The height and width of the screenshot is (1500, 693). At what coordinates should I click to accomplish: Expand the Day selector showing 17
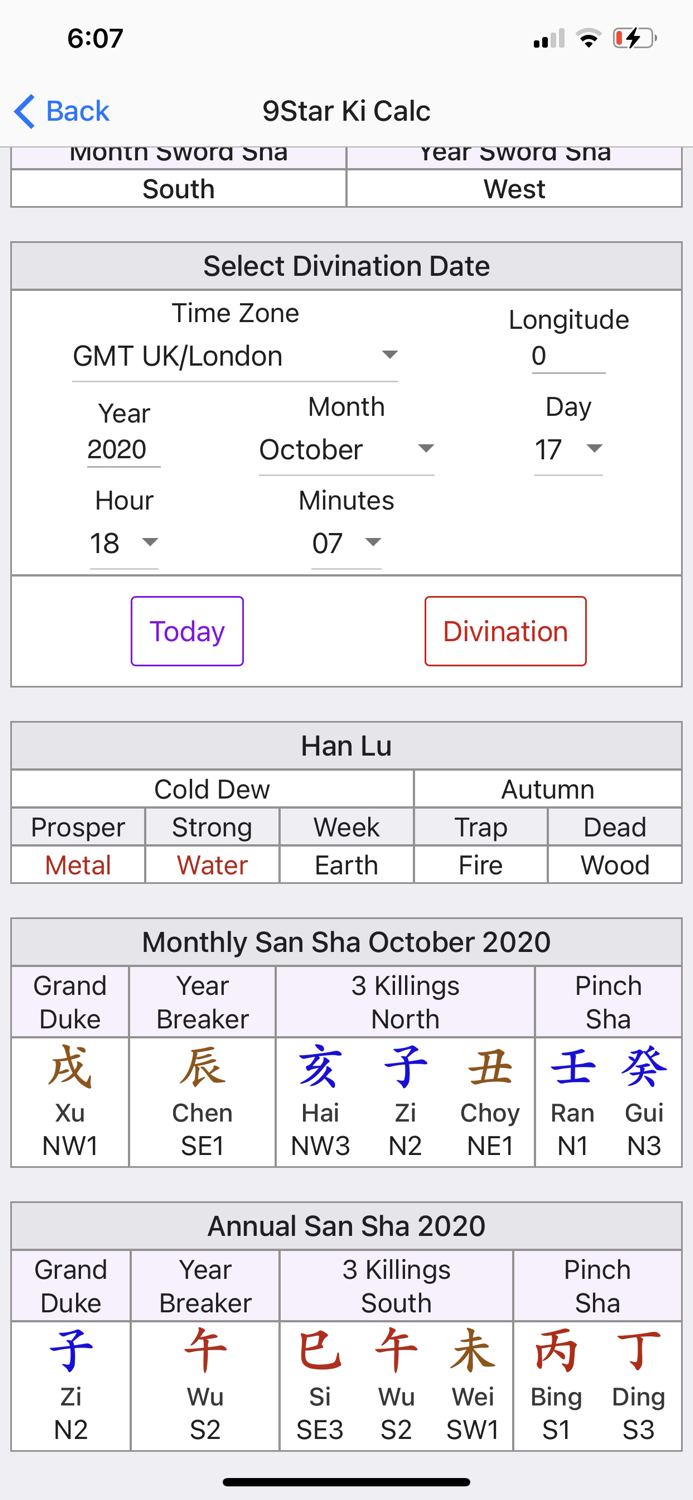[570, 449]
